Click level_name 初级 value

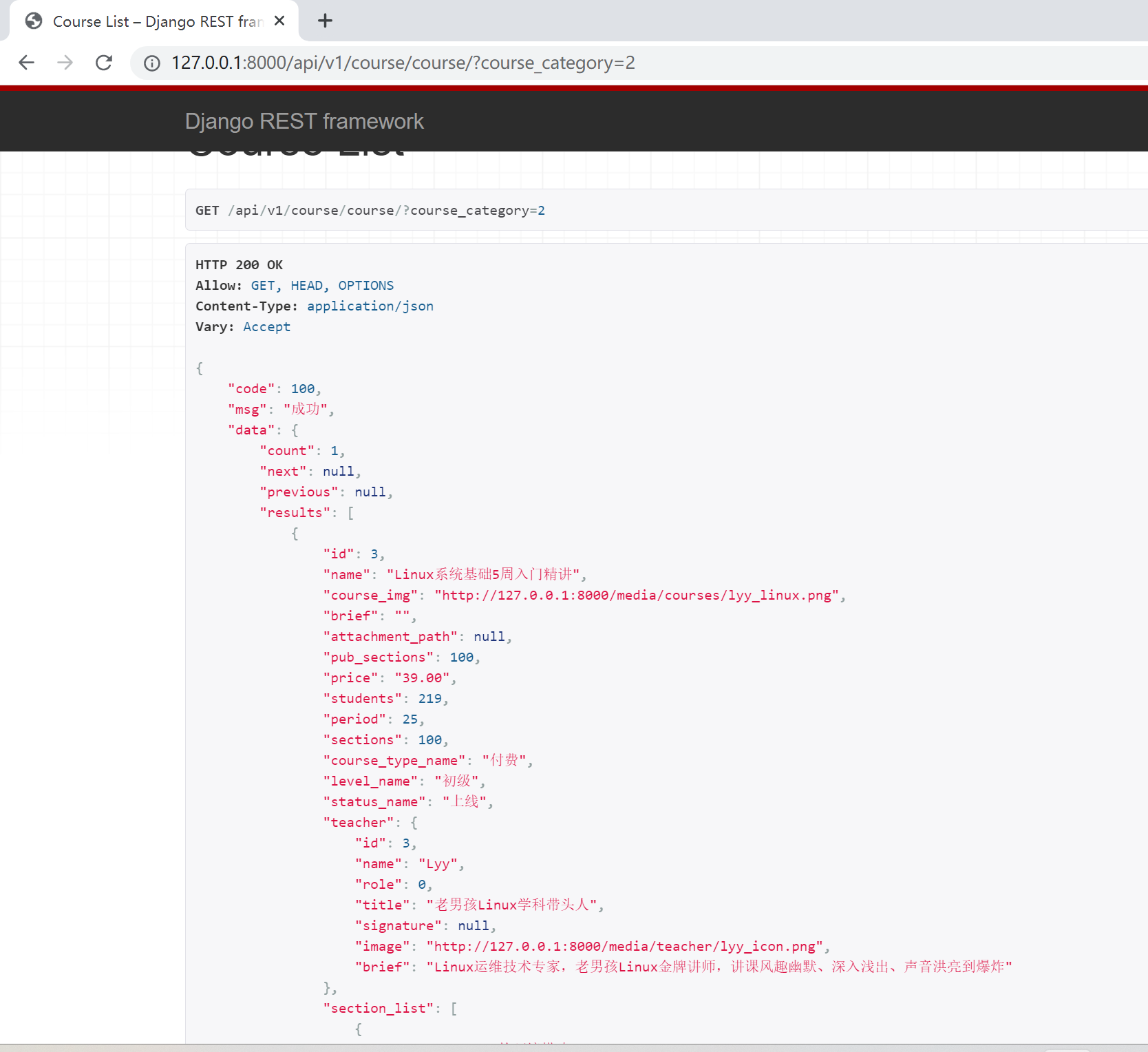tap(457, 781)
